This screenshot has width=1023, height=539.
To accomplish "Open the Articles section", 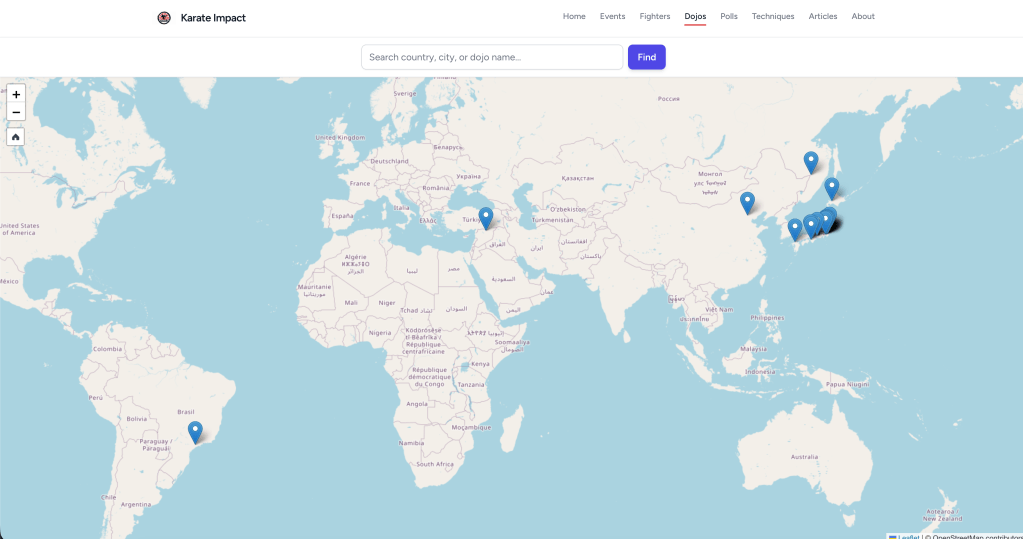I will click(x=823, y=17).
